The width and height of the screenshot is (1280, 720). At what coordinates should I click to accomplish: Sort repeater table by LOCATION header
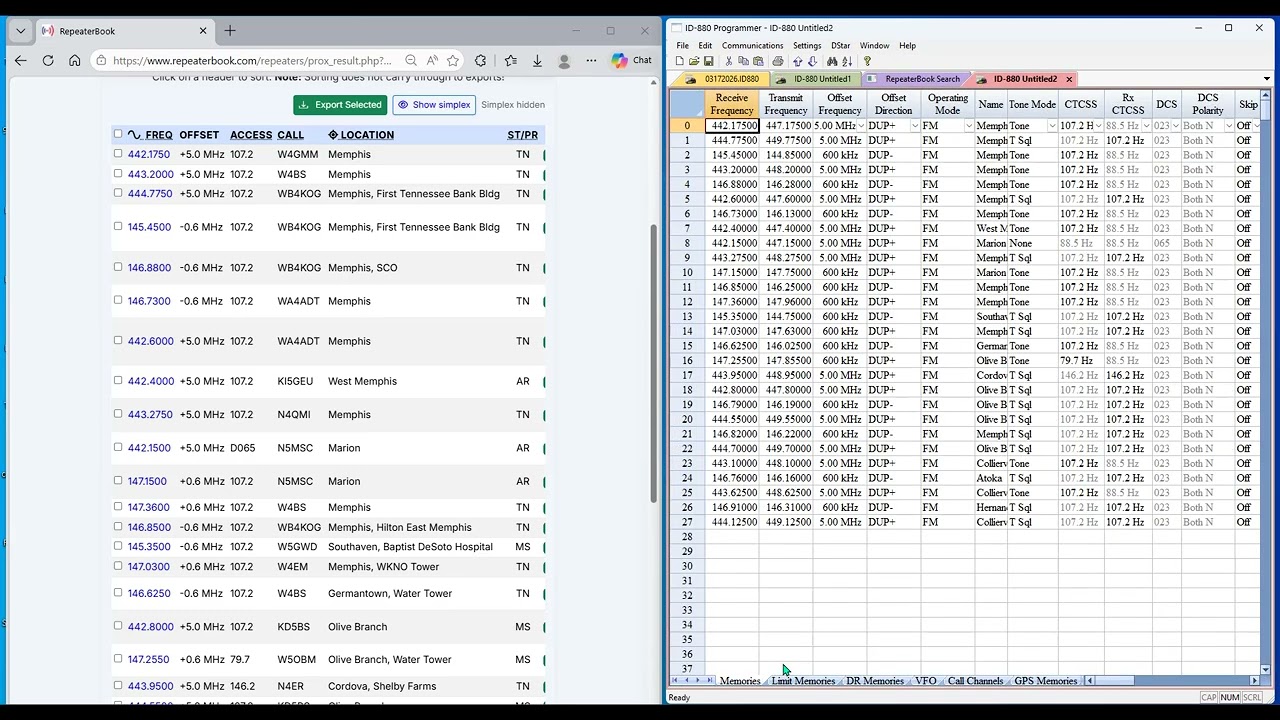click(361, 135)
